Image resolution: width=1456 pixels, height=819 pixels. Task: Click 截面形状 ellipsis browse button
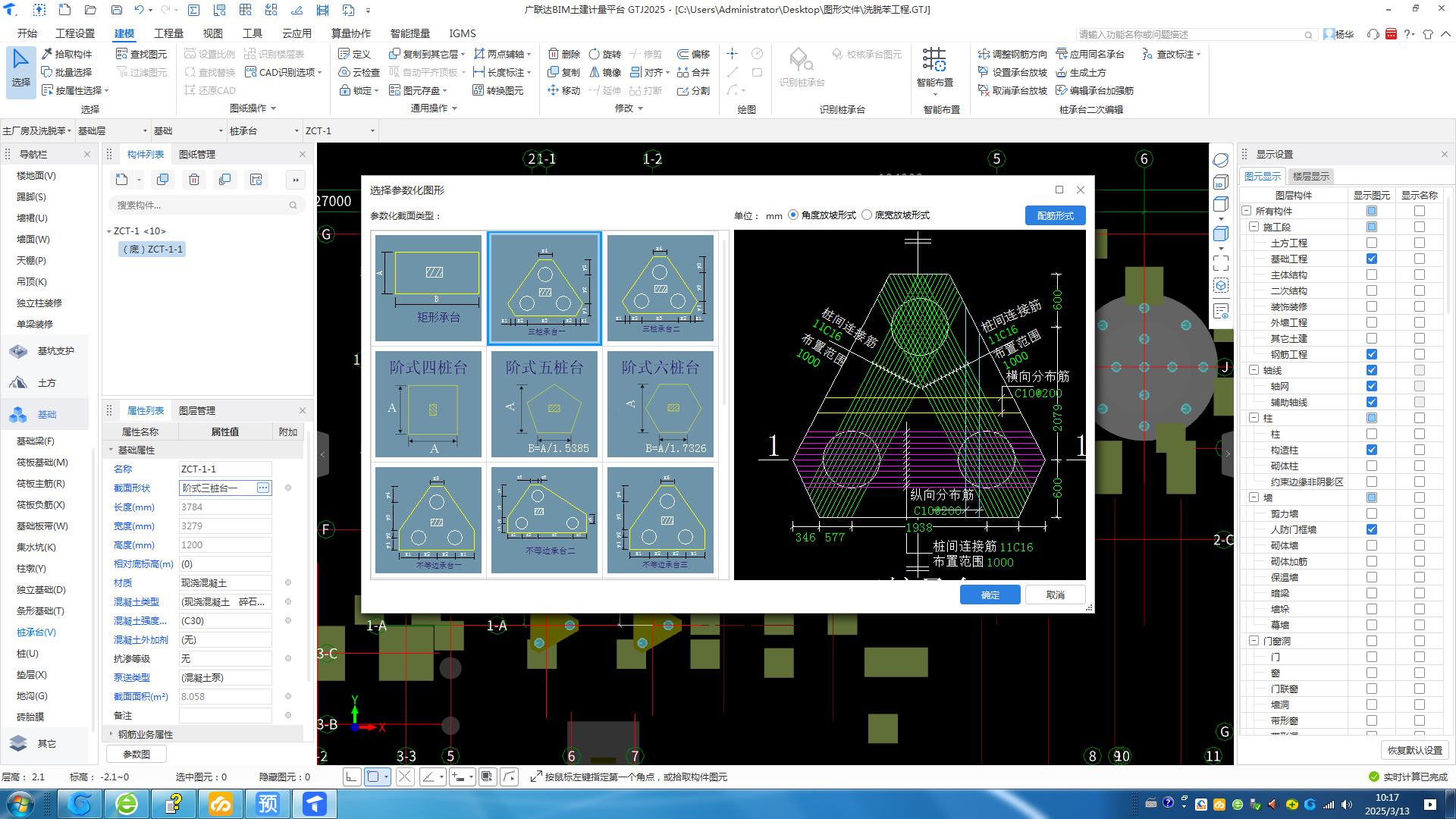263,488
